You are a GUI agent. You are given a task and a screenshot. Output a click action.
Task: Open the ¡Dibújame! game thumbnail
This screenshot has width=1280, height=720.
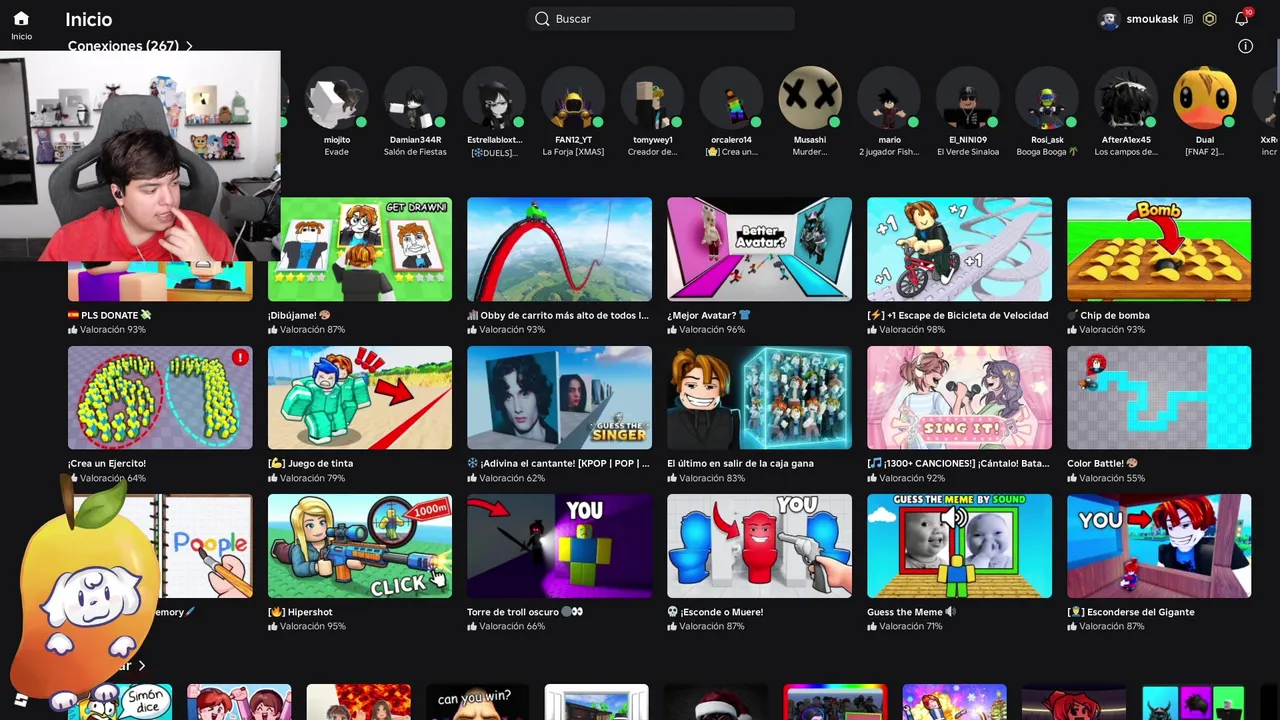[x=359, y=249]
